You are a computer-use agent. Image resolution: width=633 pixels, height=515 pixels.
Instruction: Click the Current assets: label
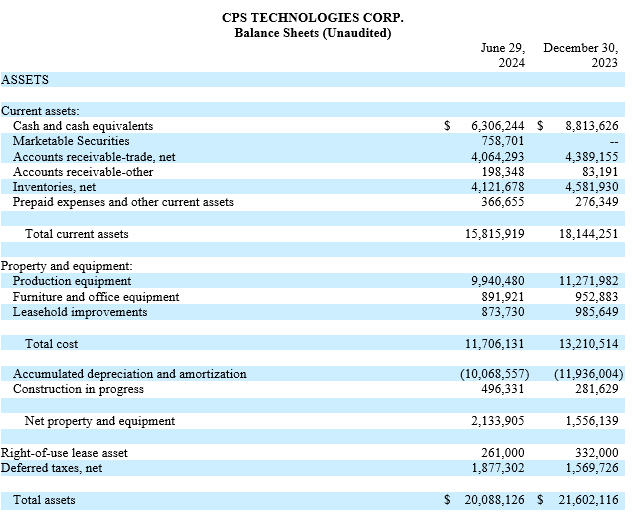coord(40,111)
